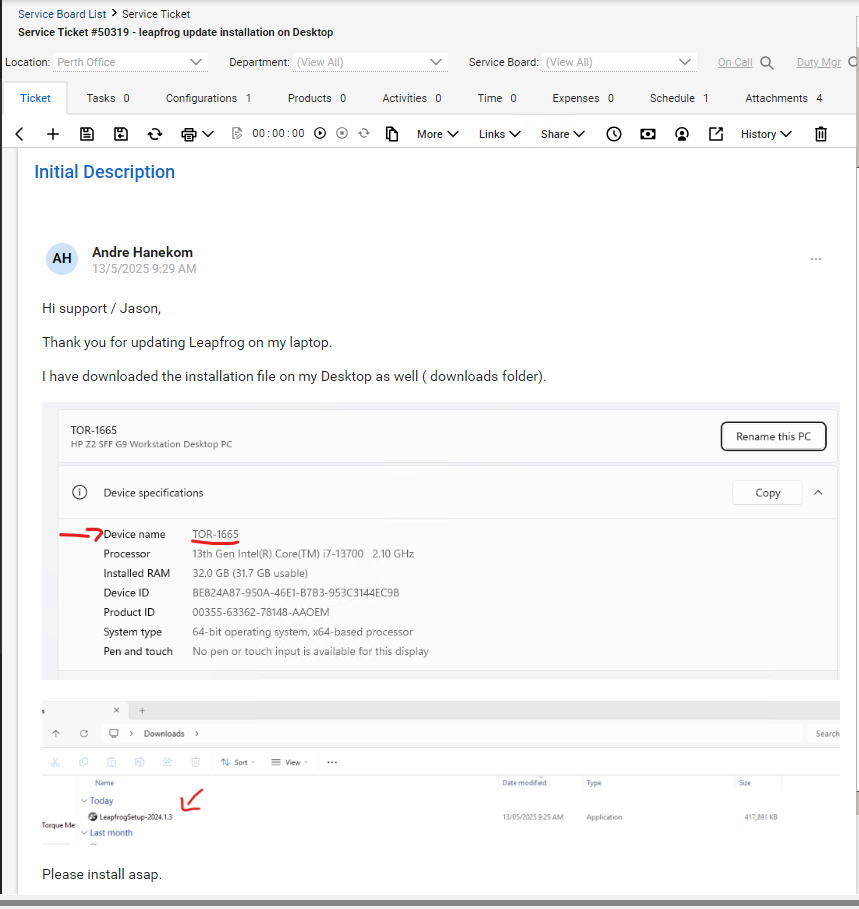Click the HP Z2 SFF G9 Workstation Desktop PC text
Screen dimensions: 859x909
coord(151,445)
